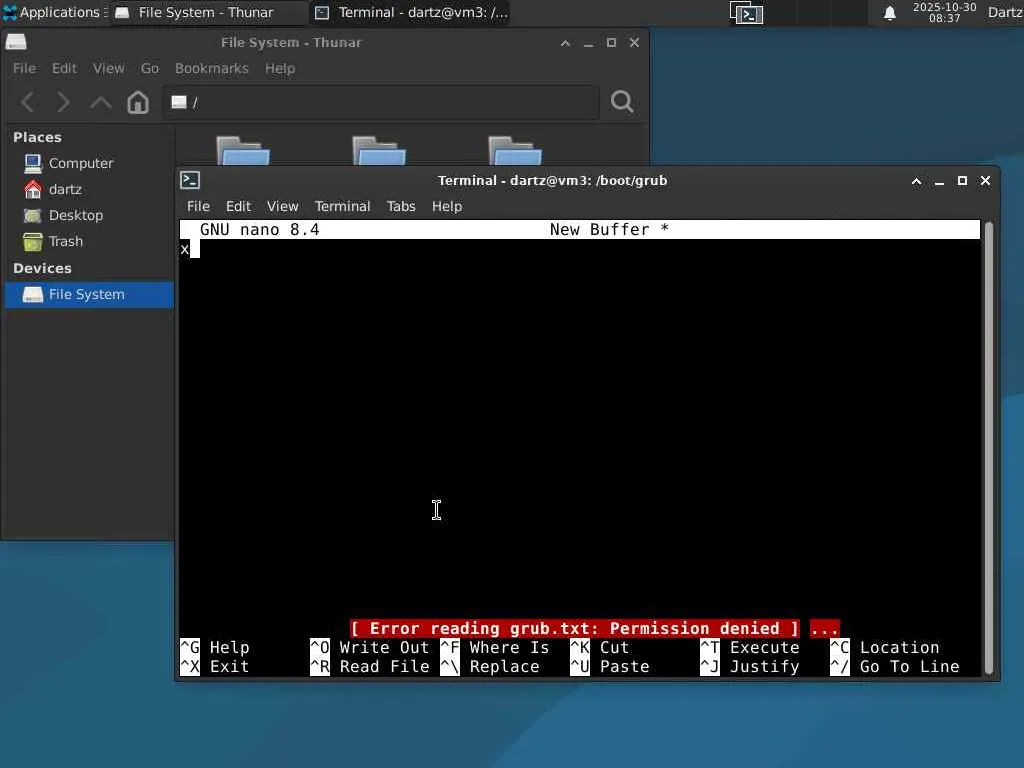
Task: Open Thunar View menu
Action: [108, 69]
